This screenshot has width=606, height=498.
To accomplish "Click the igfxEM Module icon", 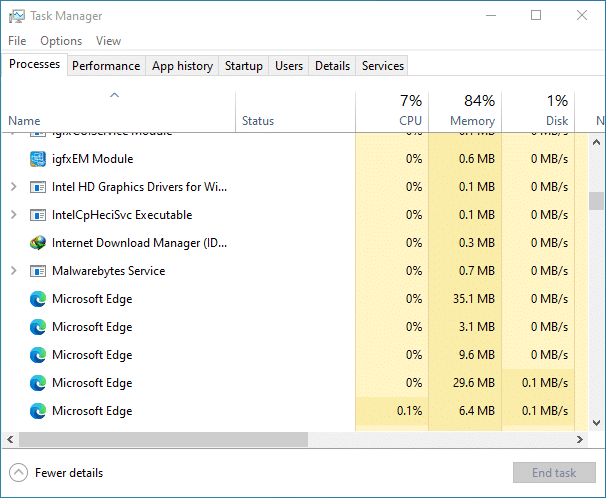I will 38,159.
